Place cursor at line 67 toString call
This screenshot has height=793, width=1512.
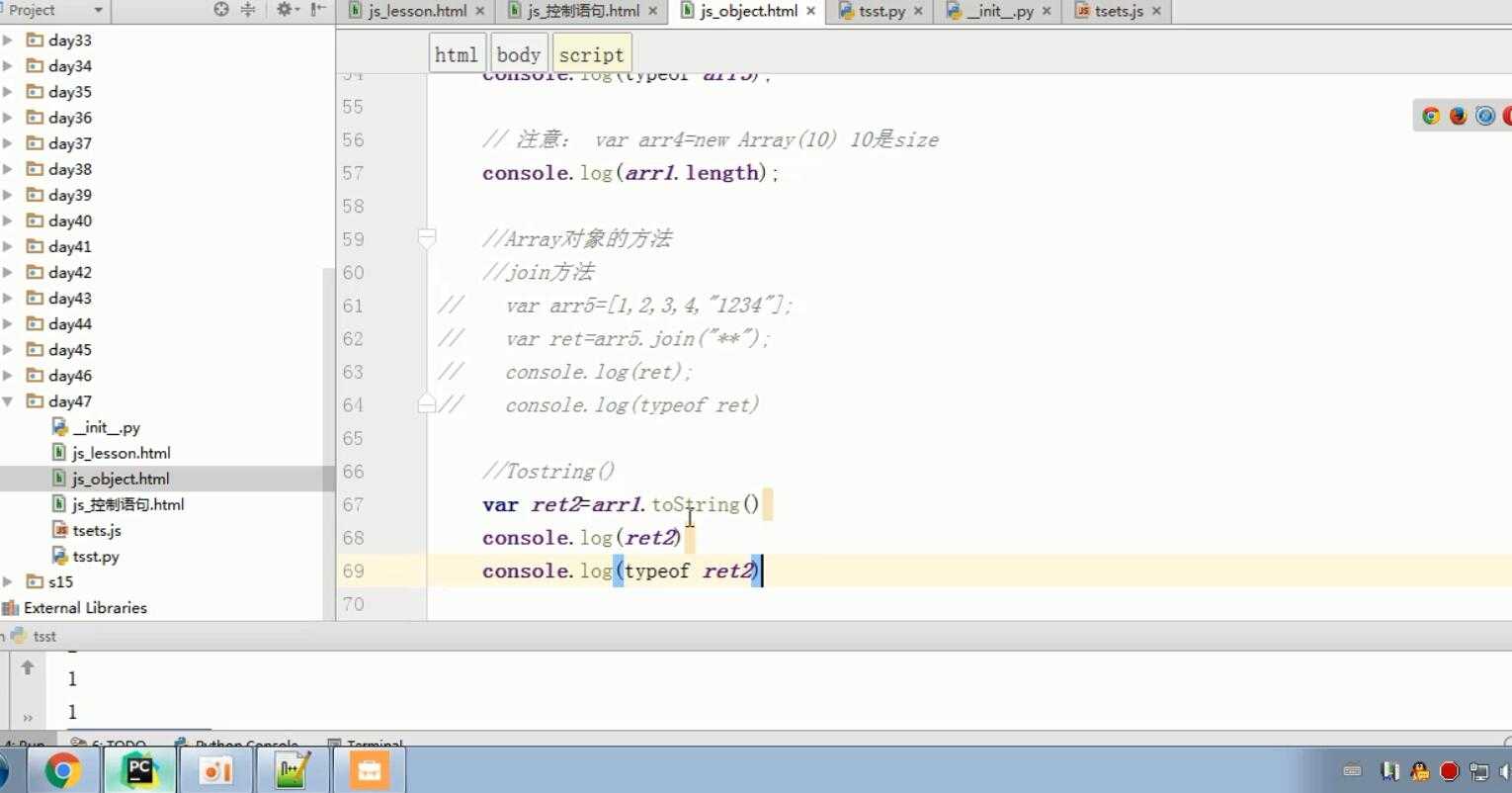pos(696,504)
